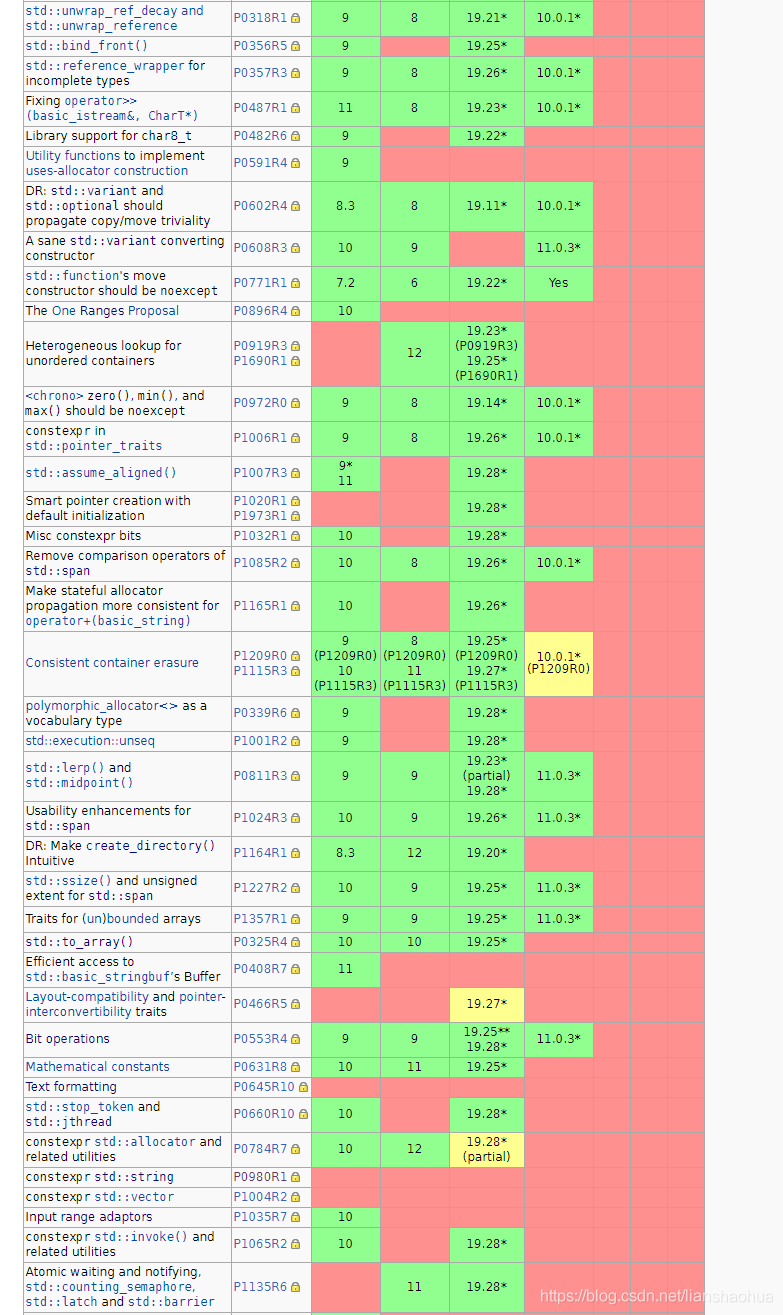The width and height of the screenshot is (783, 1315).
Task: Open paper link P1164R1
Action: click(x=260, y=853)
